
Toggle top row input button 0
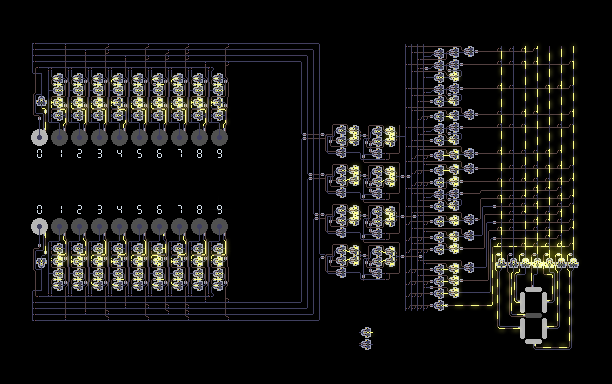tap(39, 137)
